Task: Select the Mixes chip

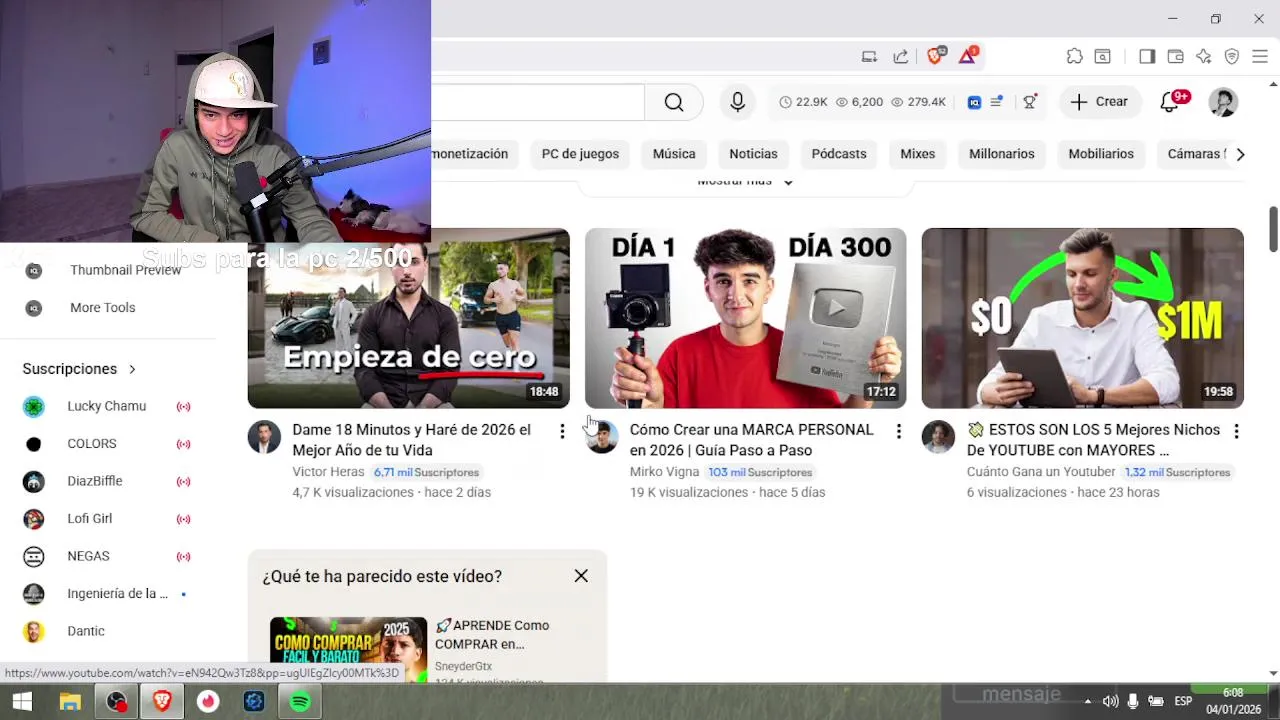Action: pos(917,154)
